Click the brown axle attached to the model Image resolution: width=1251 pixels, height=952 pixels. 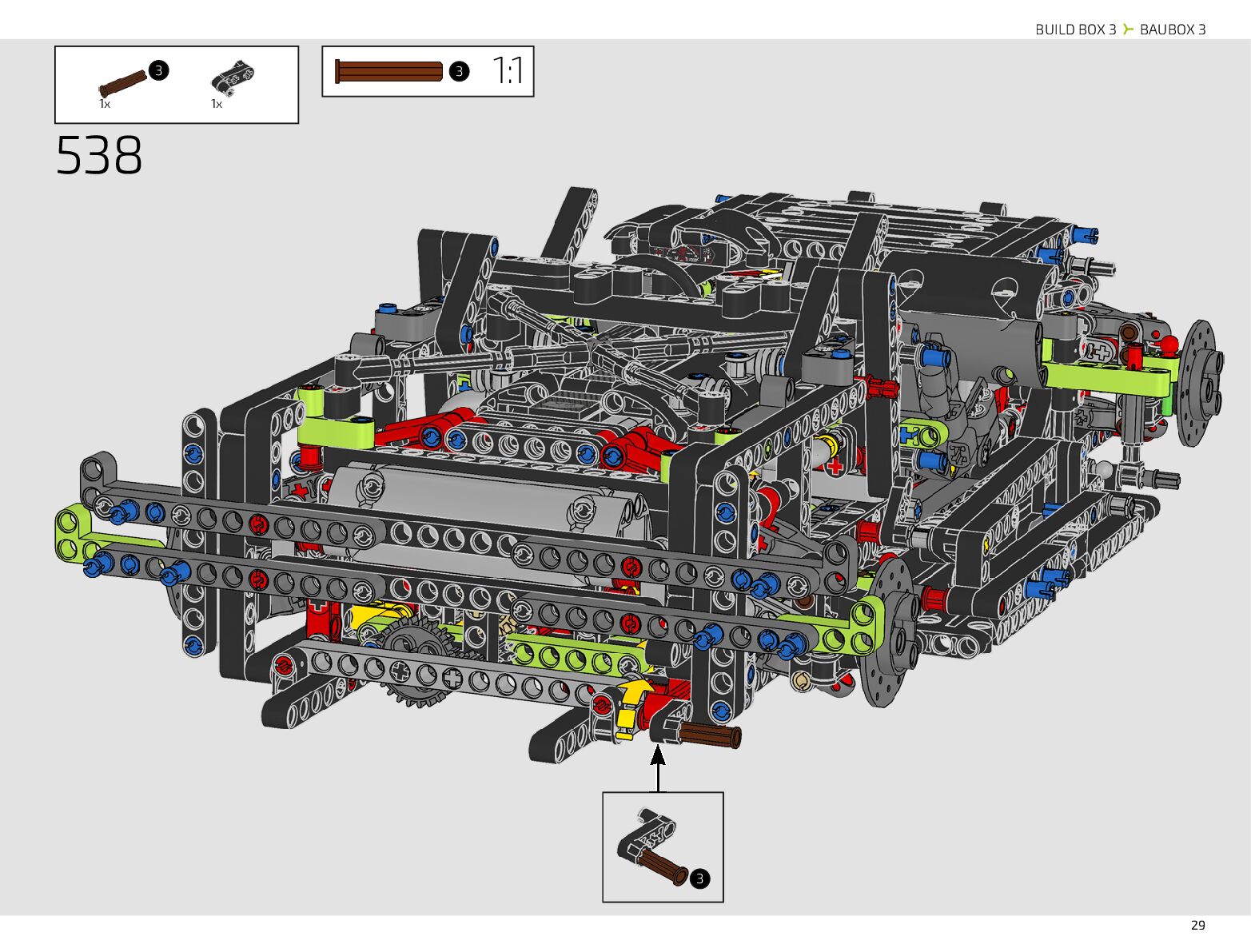[710, 735]
